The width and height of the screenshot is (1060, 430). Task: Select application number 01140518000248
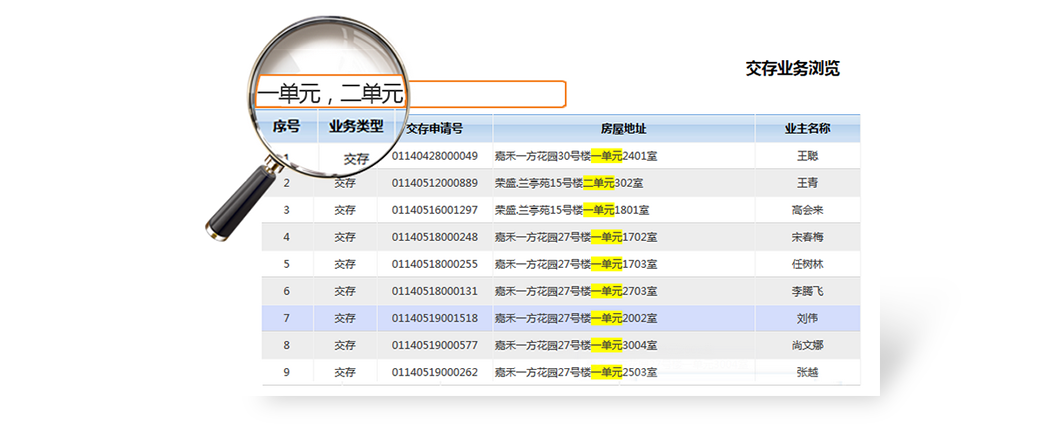pos(435,237)
